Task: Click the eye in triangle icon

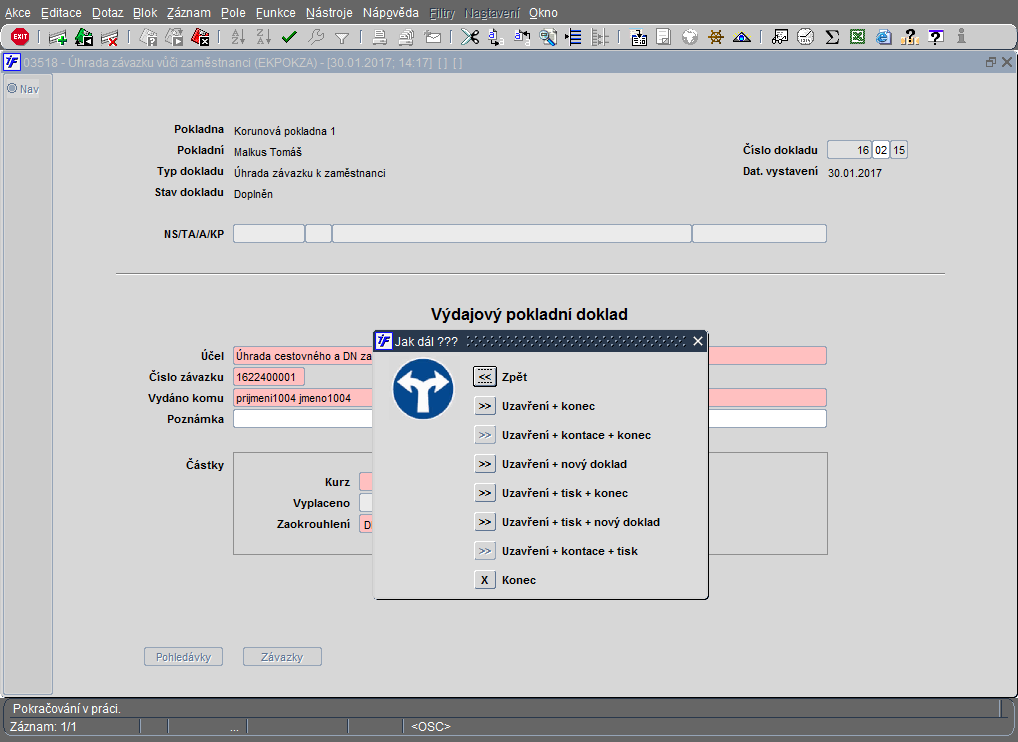Action: click(x=741, y=38)
